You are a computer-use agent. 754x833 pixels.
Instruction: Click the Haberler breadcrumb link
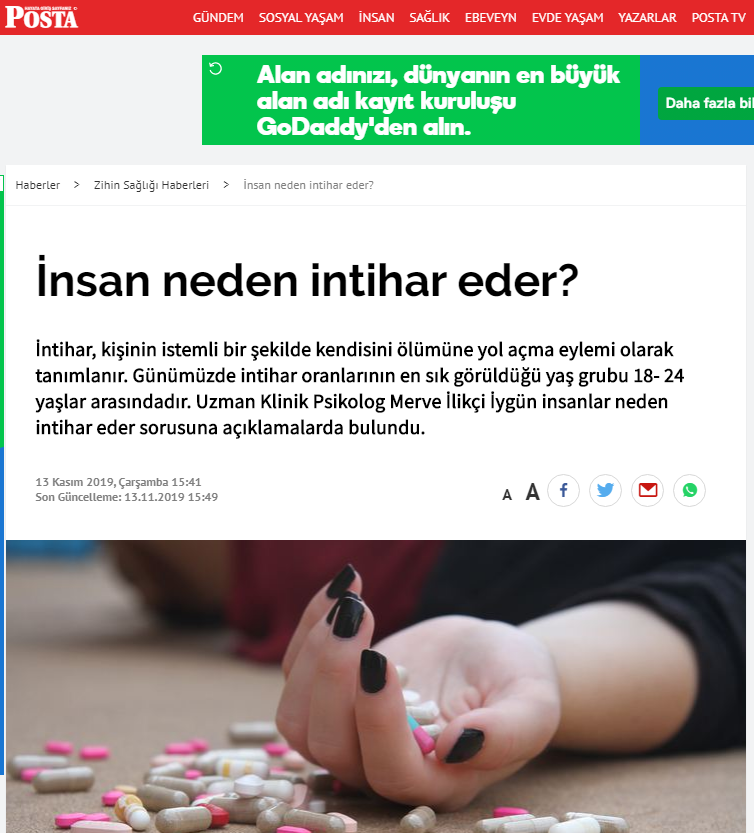(x=38, y=185)
